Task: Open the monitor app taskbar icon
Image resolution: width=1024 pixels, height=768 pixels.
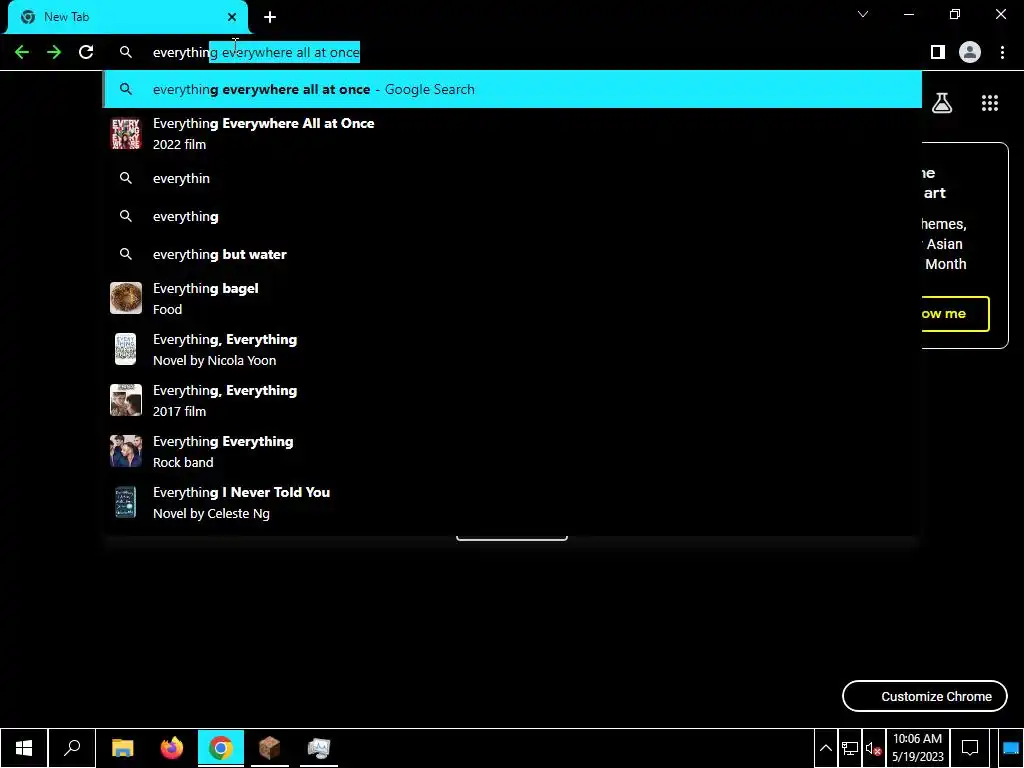Action: click(x=319, y=748)
